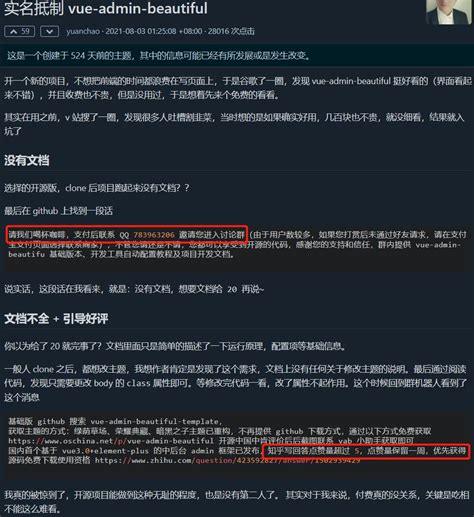Click the 文档不全 + 引导好评 heading
The image size is (474, 517).
(x=56, y=319)
